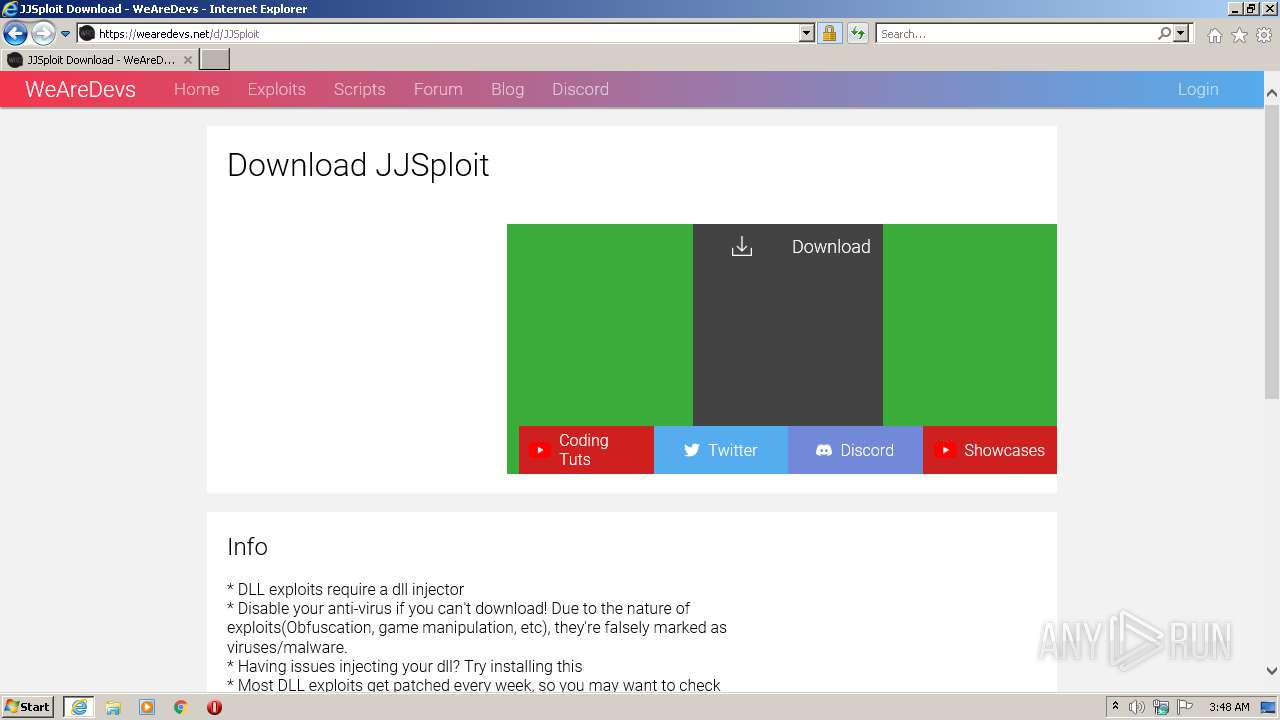Click the WeAreDevs site logo

[x=80, y=89]
